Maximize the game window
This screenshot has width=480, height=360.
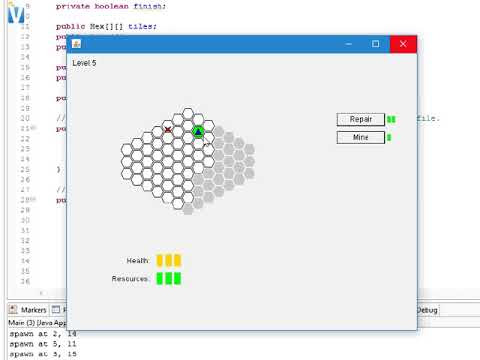376,44
